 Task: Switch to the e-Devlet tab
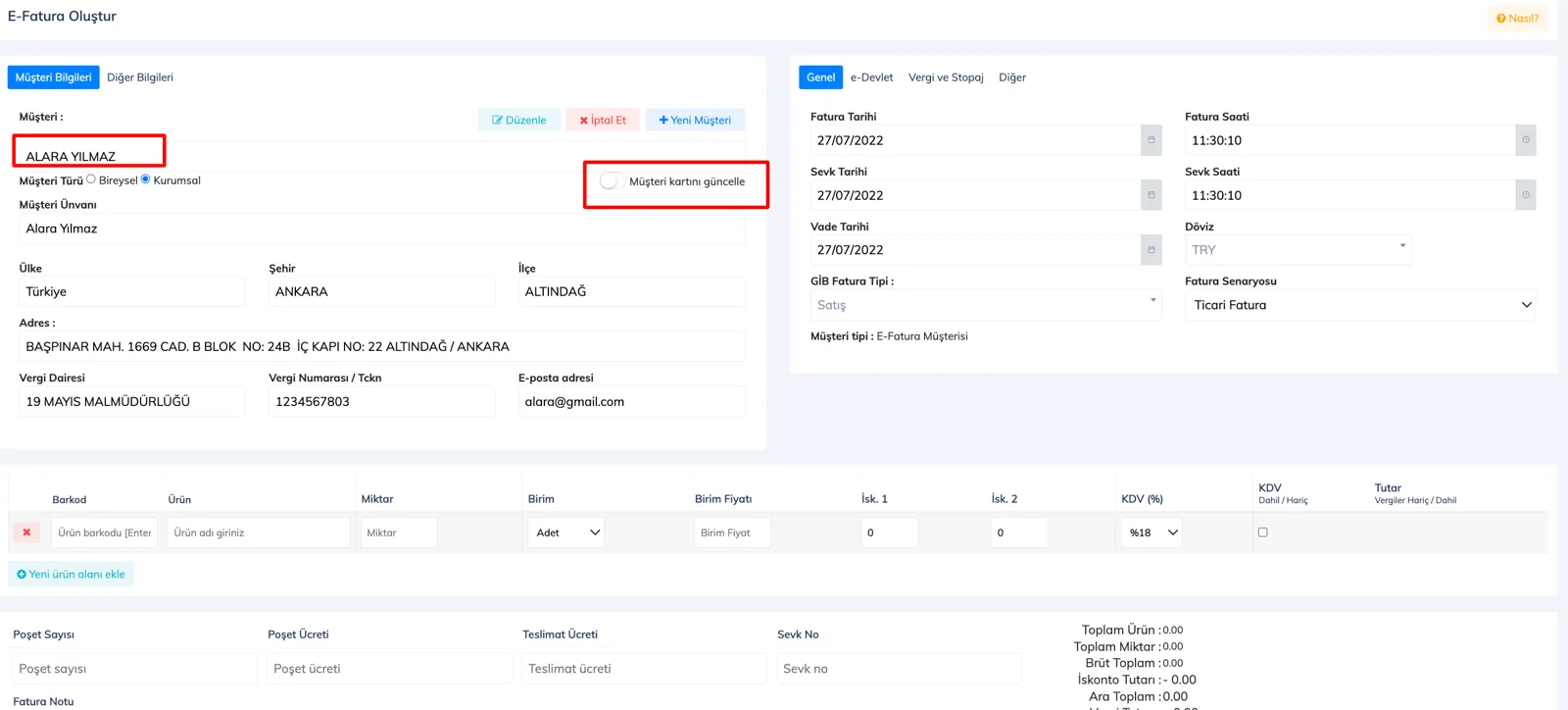[x=871, y=77]
